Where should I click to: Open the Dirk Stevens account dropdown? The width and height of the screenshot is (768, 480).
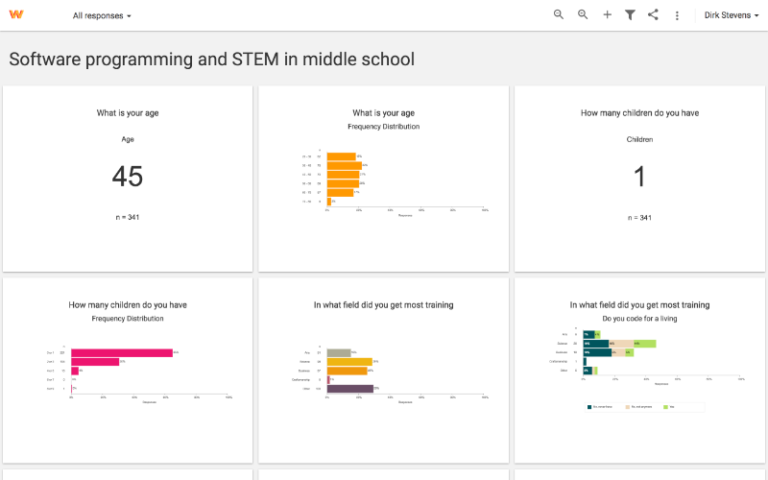[731, 16]
